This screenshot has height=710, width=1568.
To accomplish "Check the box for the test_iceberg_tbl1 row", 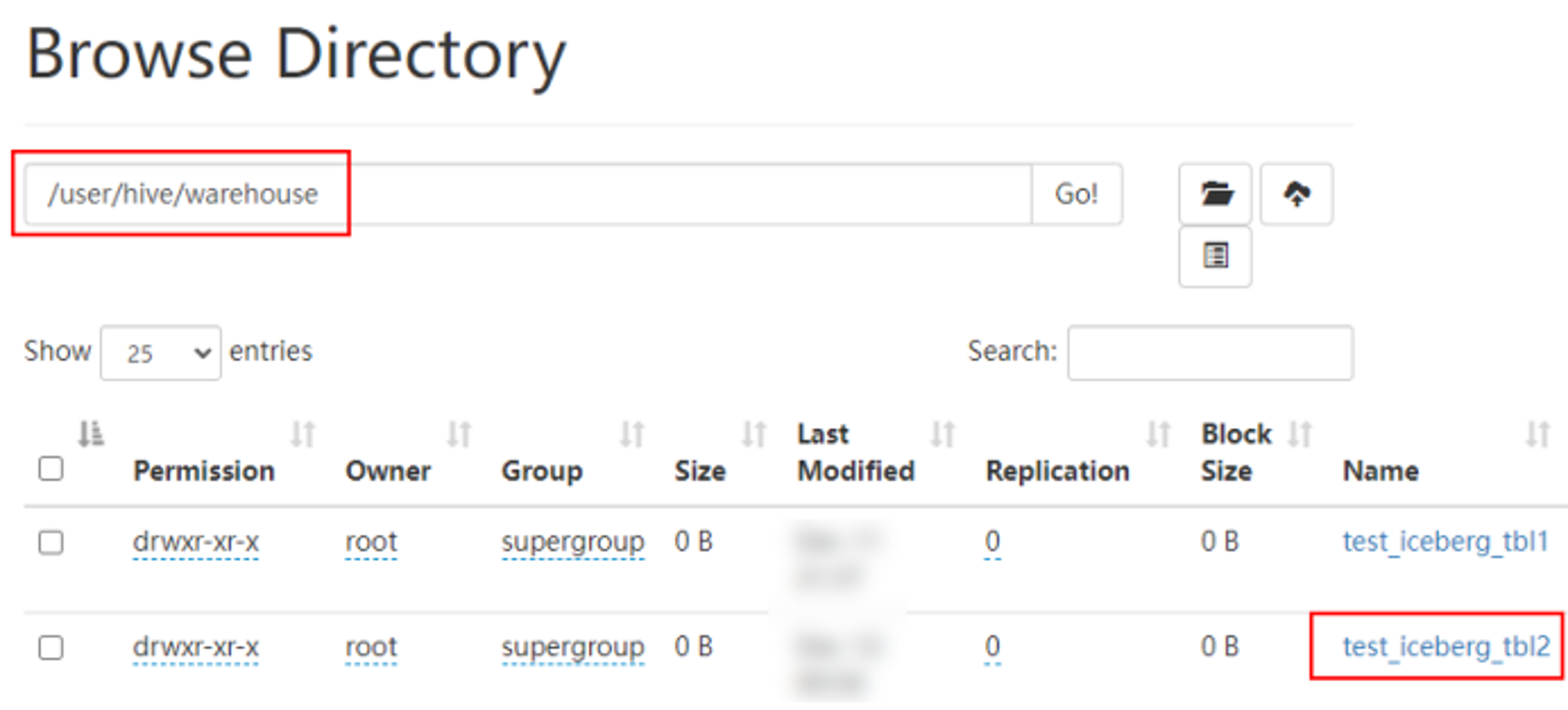I will 51,542.
